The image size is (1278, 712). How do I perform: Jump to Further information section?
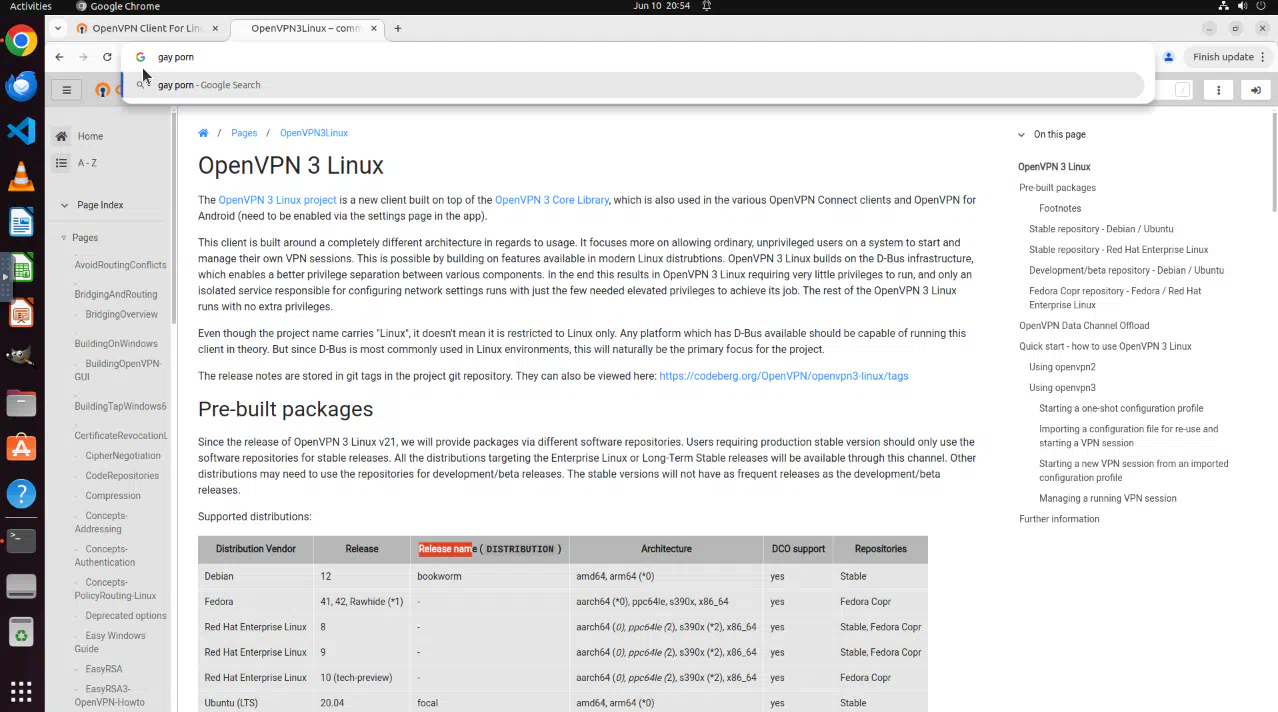pos(1059,519)
